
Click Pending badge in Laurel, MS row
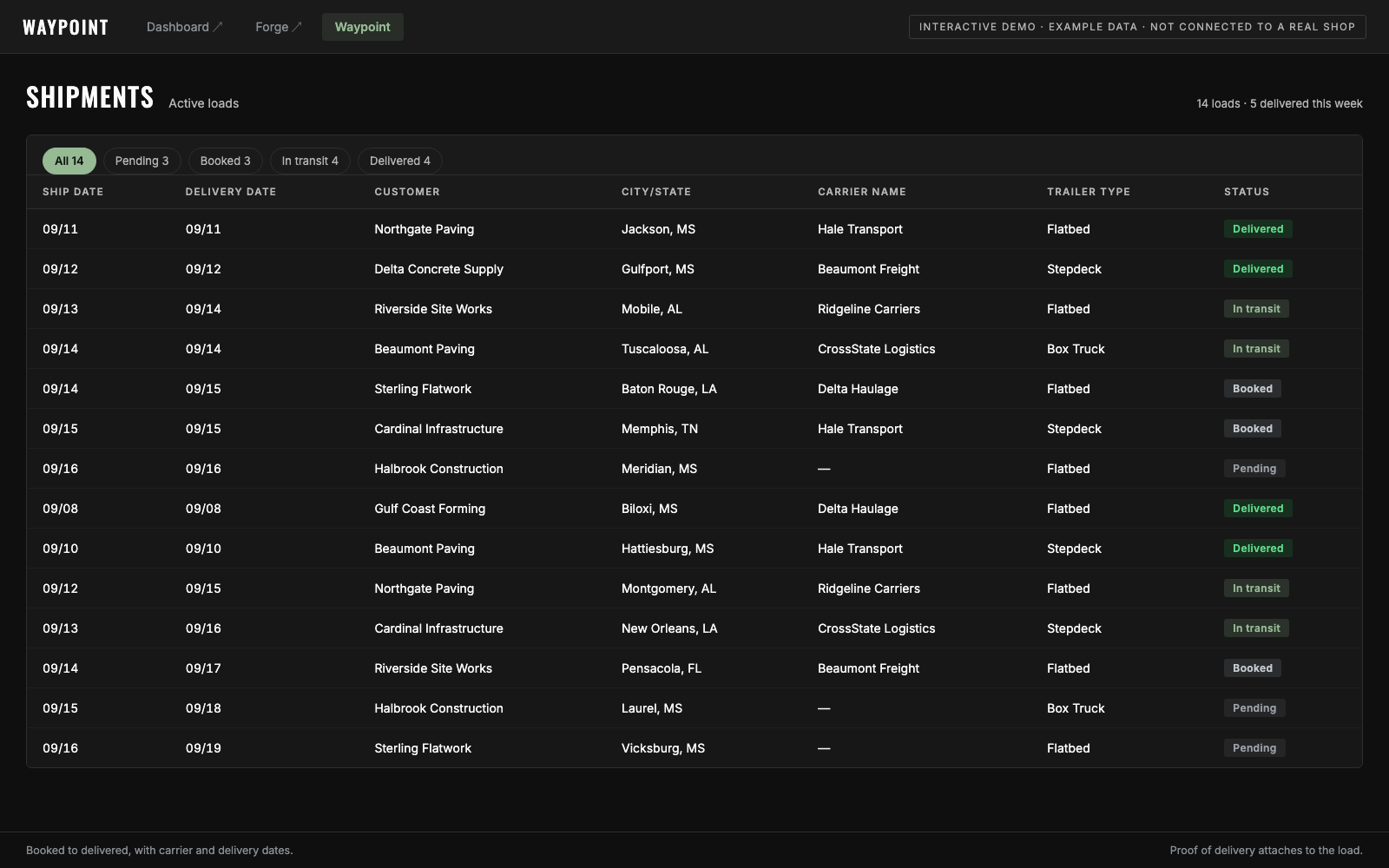click(1254, 708)
